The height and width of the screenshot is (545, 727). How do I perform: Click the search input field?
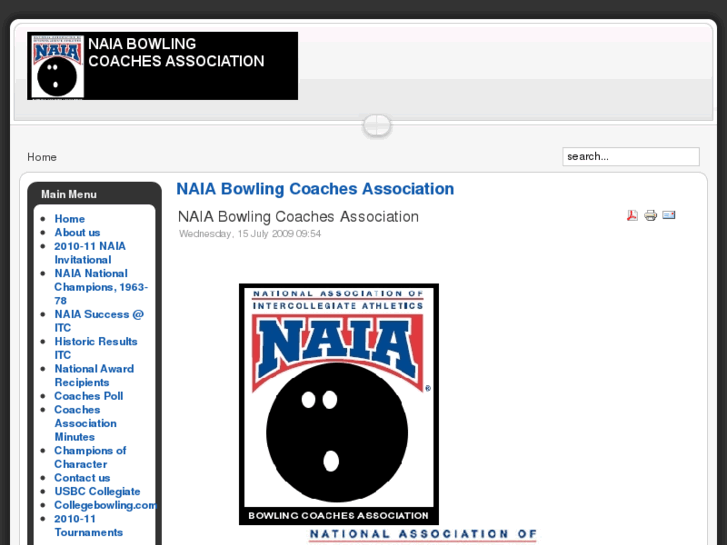(x=631, y=157)
